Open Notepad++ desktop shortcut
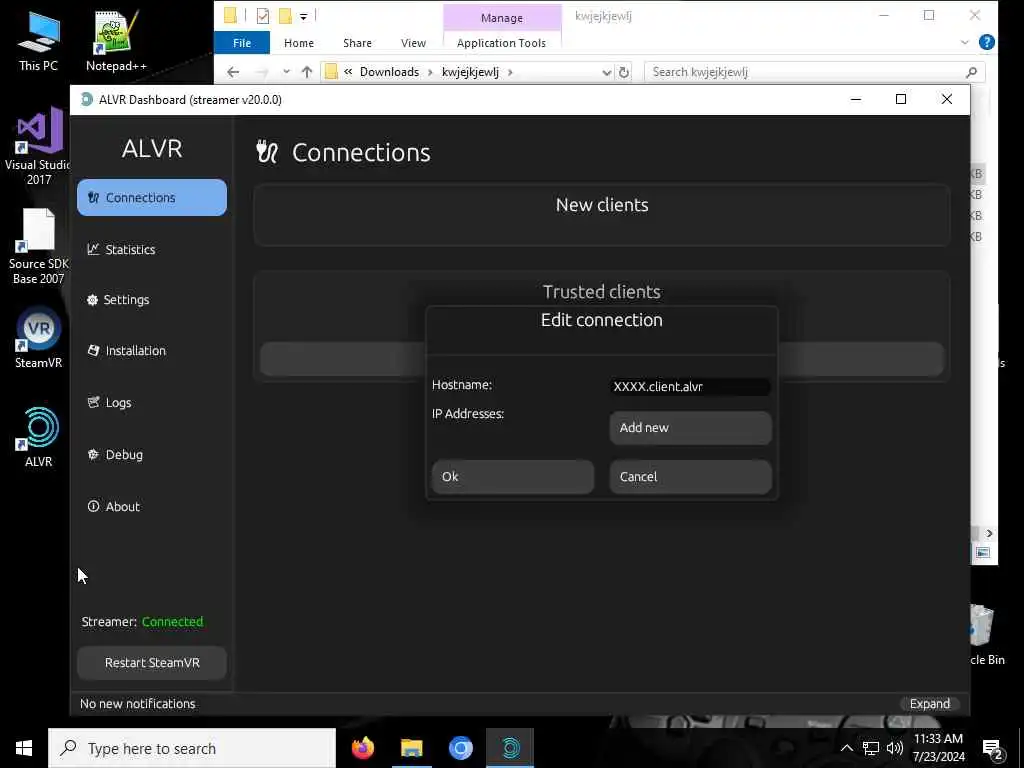The width and height of the screenshot is (1024, 768). 116,41
